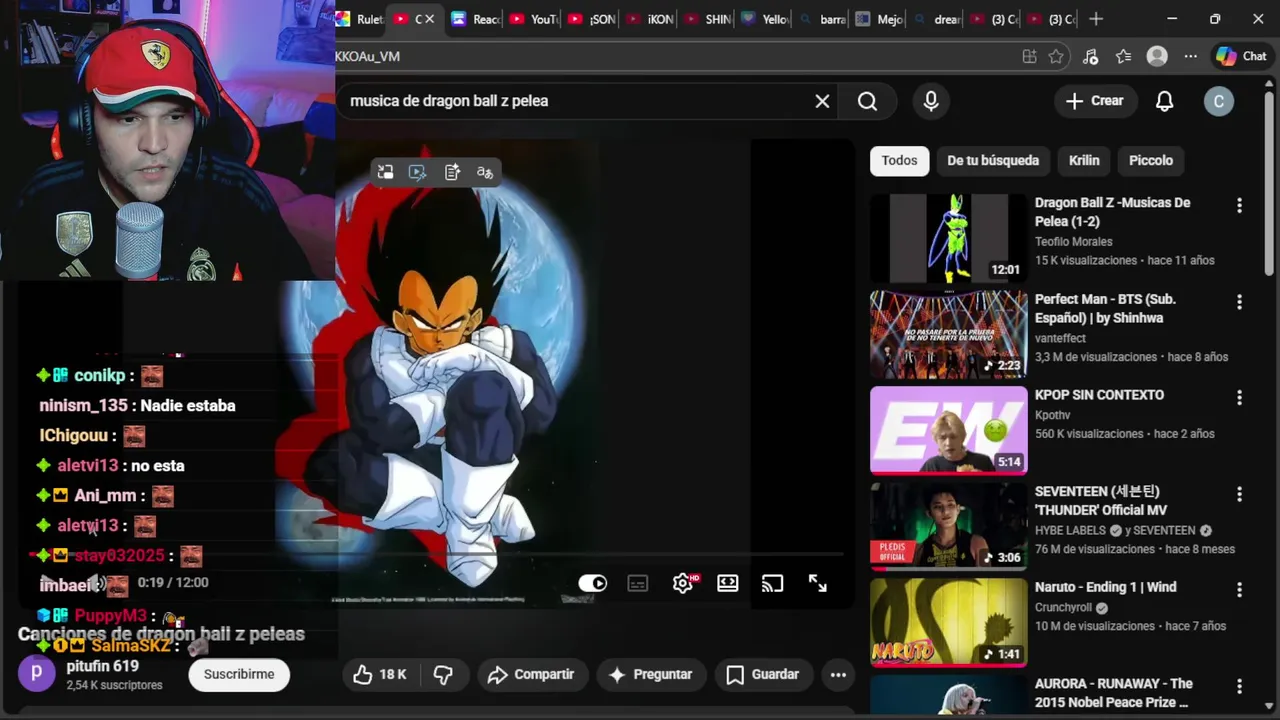This screenshot has width=1280, height=720.
Task: Open the pitufin 619 channel name
Action: [x=102, y=666]
